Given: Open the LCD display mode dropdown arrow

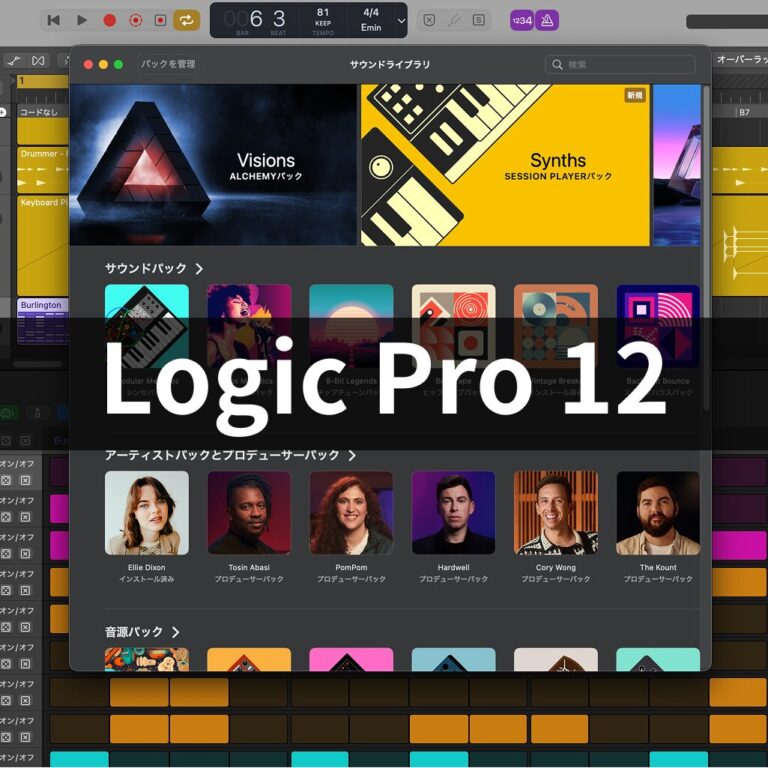Looking at the screenshot, I should pos(401,20).
